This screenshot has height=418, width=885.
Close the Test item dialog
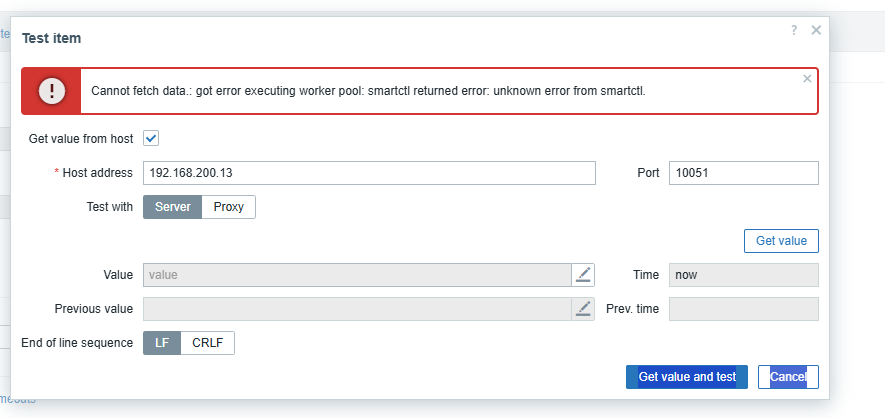point(816,31)
